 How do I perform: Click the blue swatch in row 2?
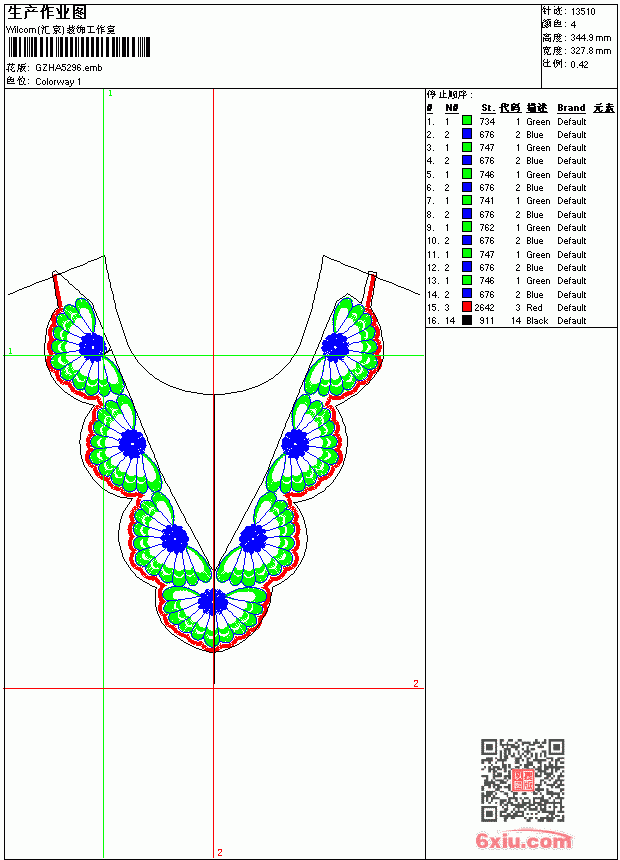pos(467,134)
